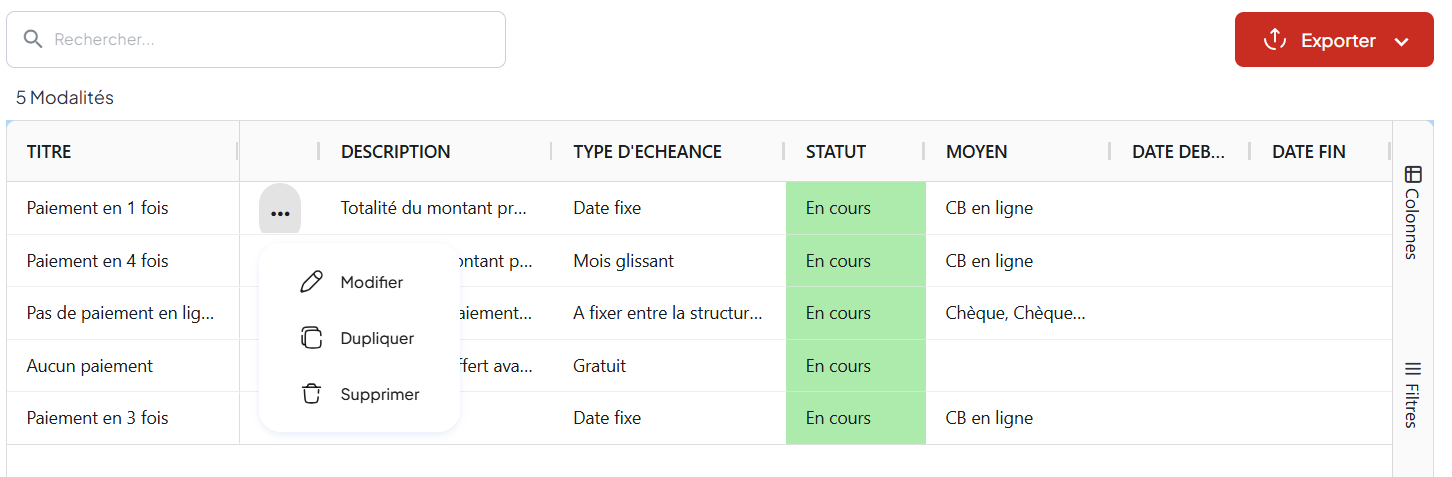Click the Dupliquer copy icon
Screen dimensions: 1452x477
(312, 338)
